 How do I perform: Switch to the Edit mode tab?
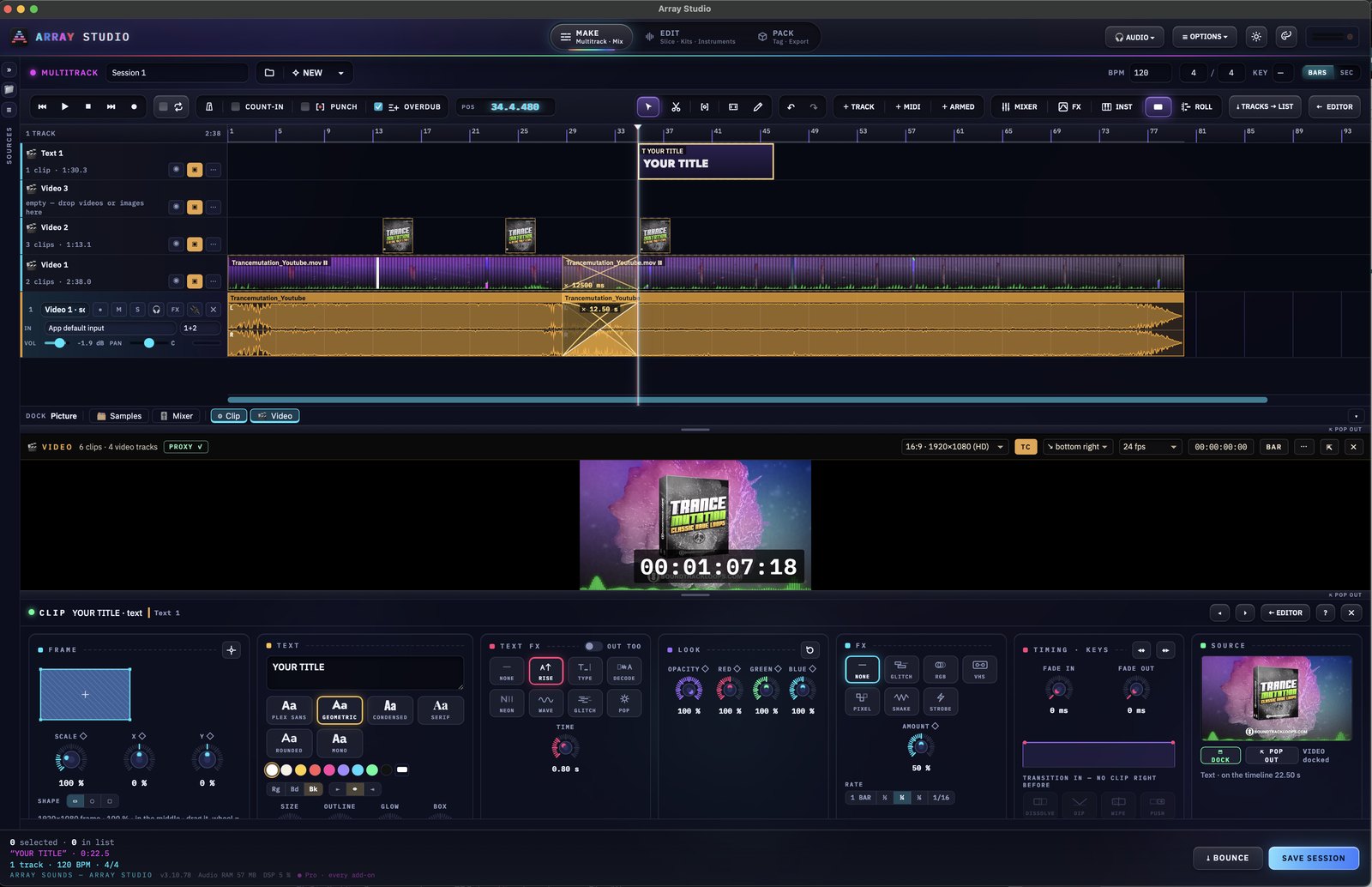coord(690,37)
